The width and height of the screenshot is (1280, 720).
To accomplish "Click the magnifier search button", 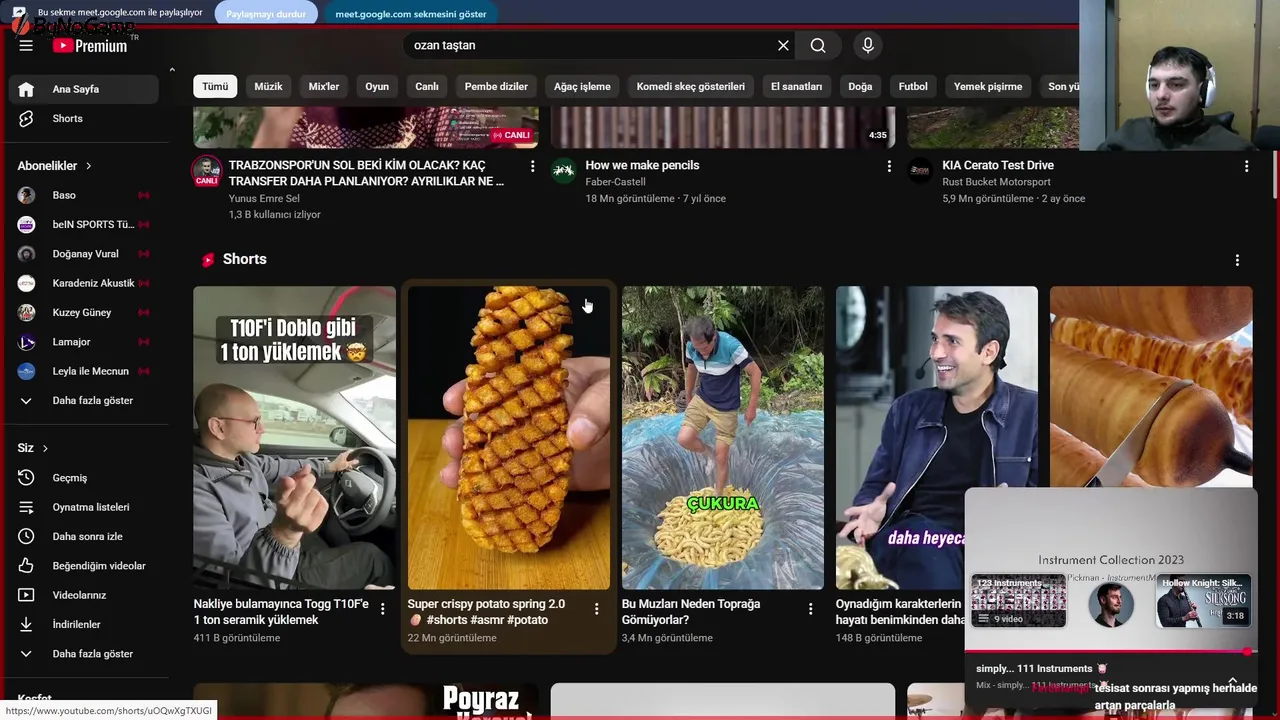I will coord(818,45).
